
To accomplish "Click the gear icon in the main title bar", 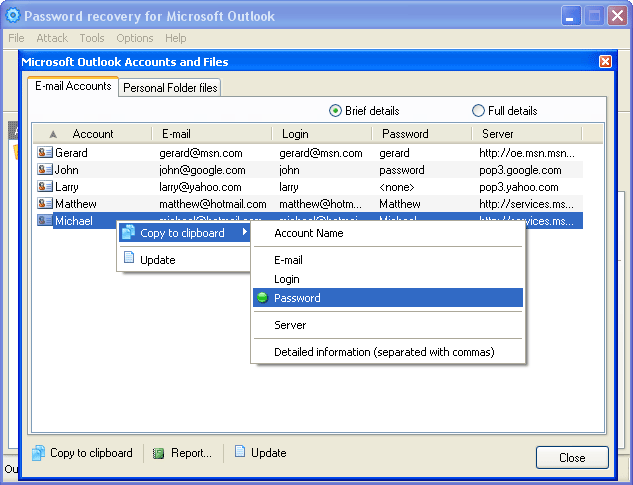I will 13,16.
